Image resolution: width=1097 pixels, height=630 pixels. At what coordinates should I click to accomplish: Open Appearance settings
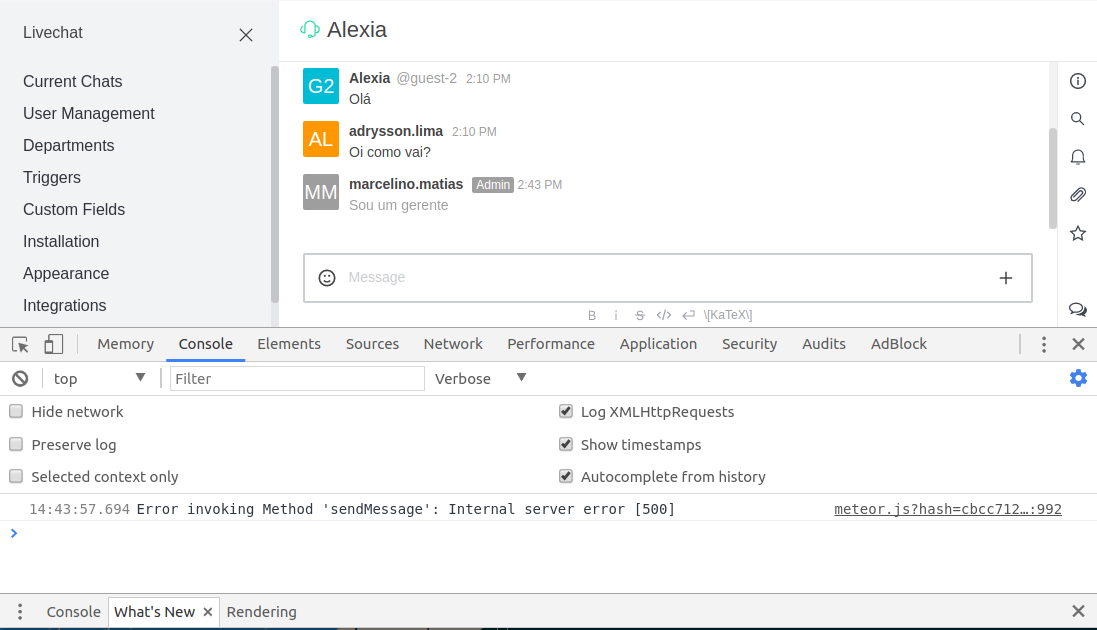tap(66, 274)
